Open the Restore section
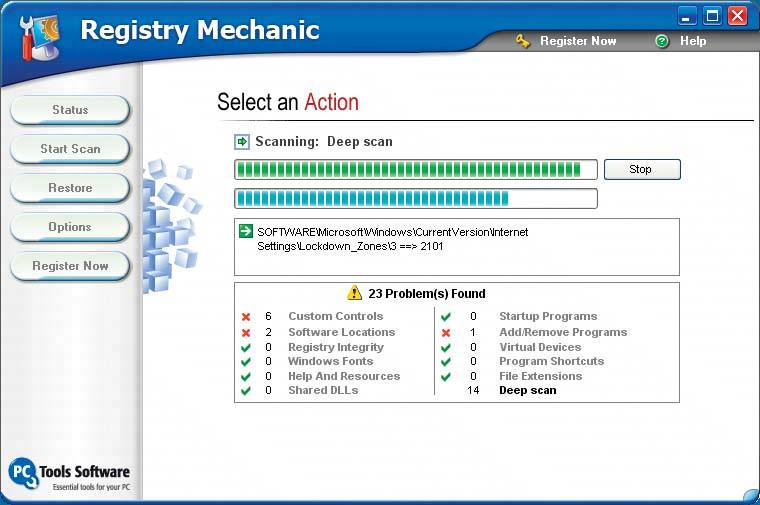 click(x=70, y=188)
